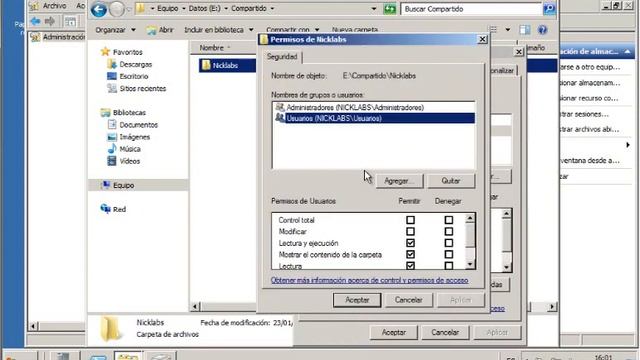Click the change view icon

click(493, 30)
